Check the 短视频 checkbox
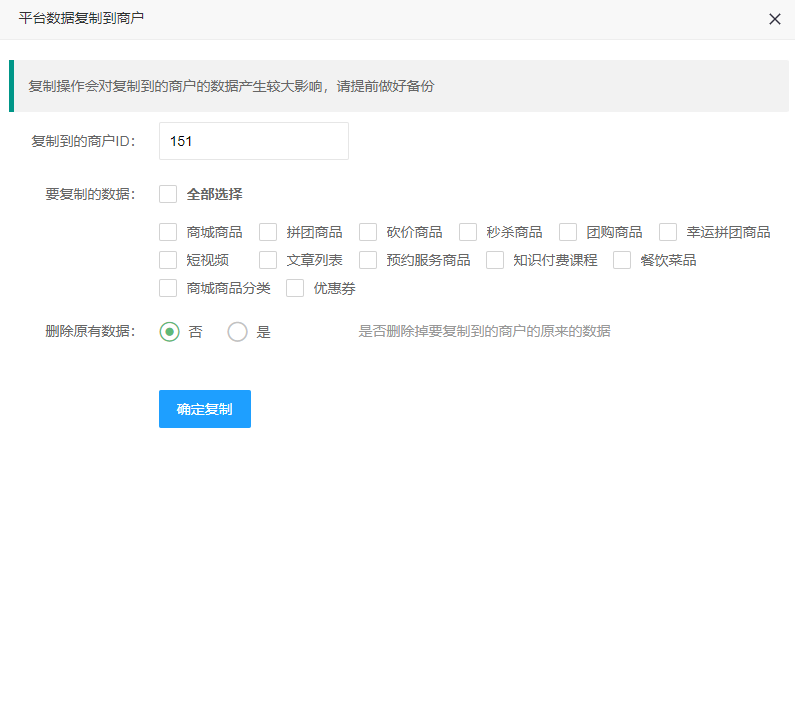 click(168, 260)
